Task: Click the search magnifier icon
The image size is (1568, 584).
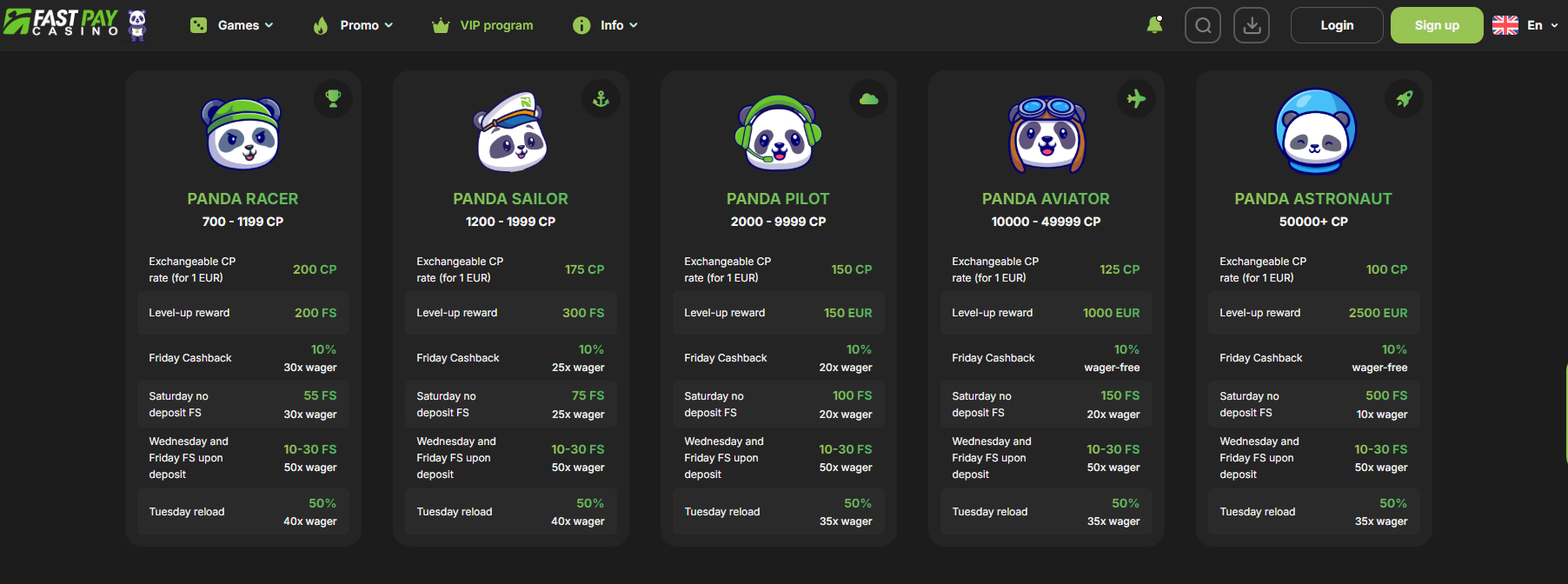Action: pos(1203,25)
